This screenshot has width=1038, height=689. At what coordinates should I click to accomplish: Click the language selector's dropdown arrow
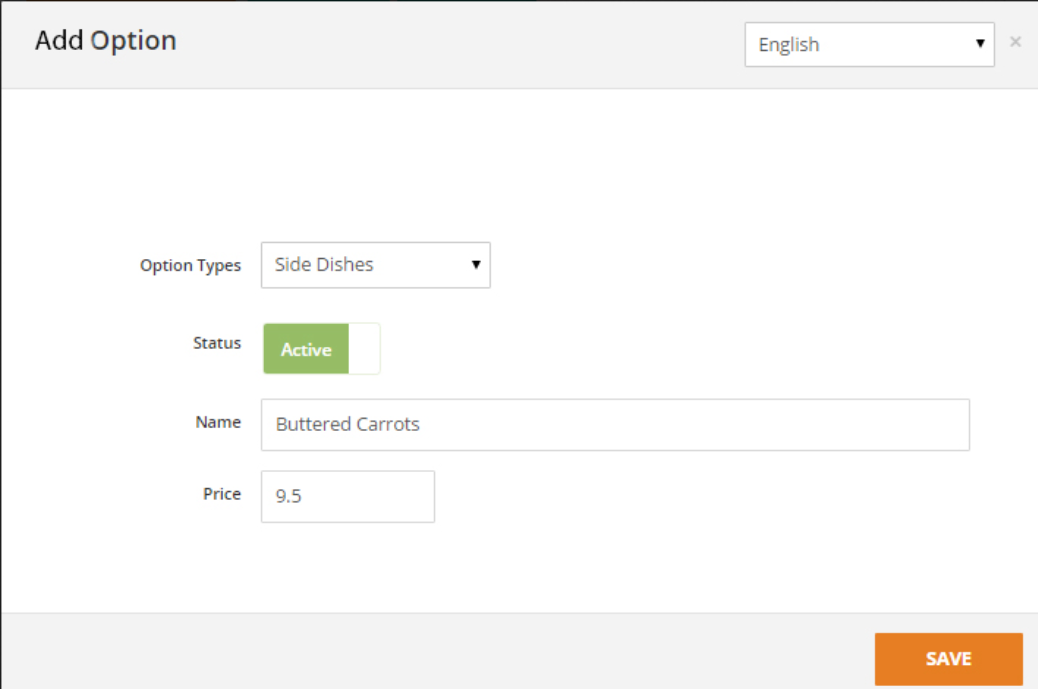tap(979, 45)
